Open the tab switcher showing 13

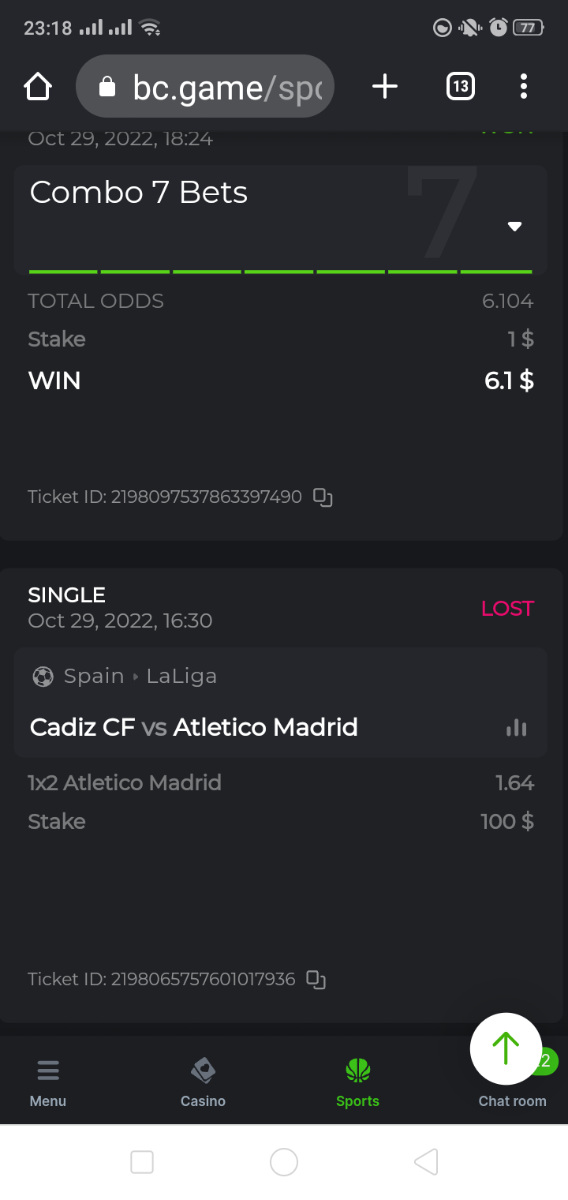(459, 87)
